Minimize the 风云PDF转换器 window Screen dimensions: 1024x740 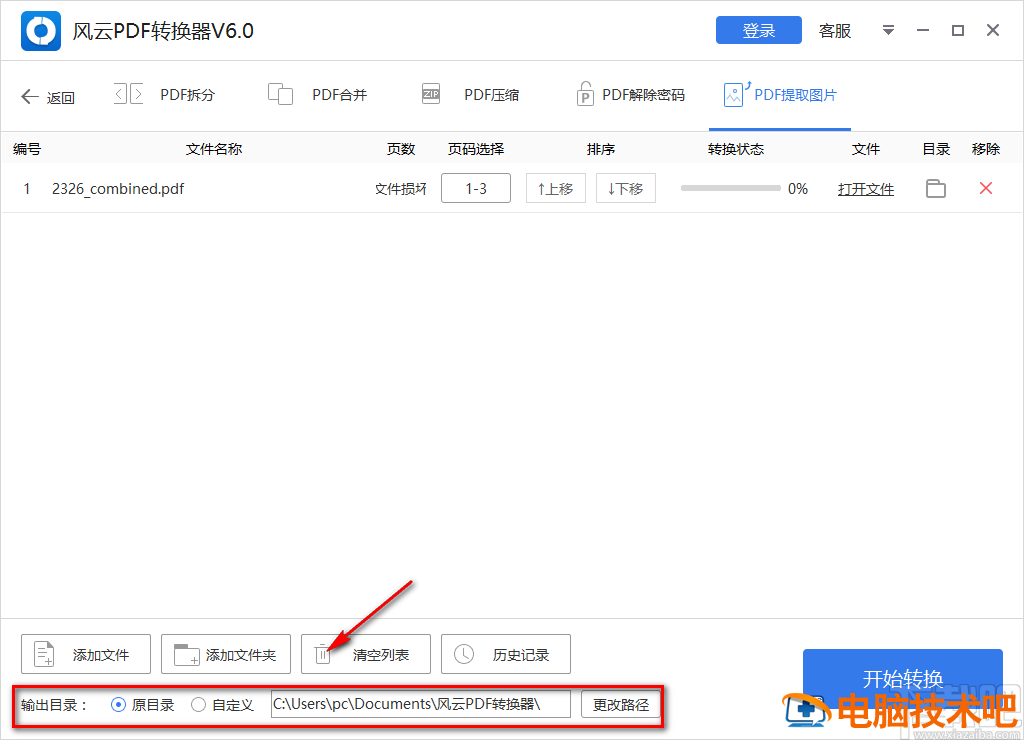(923, 30)
